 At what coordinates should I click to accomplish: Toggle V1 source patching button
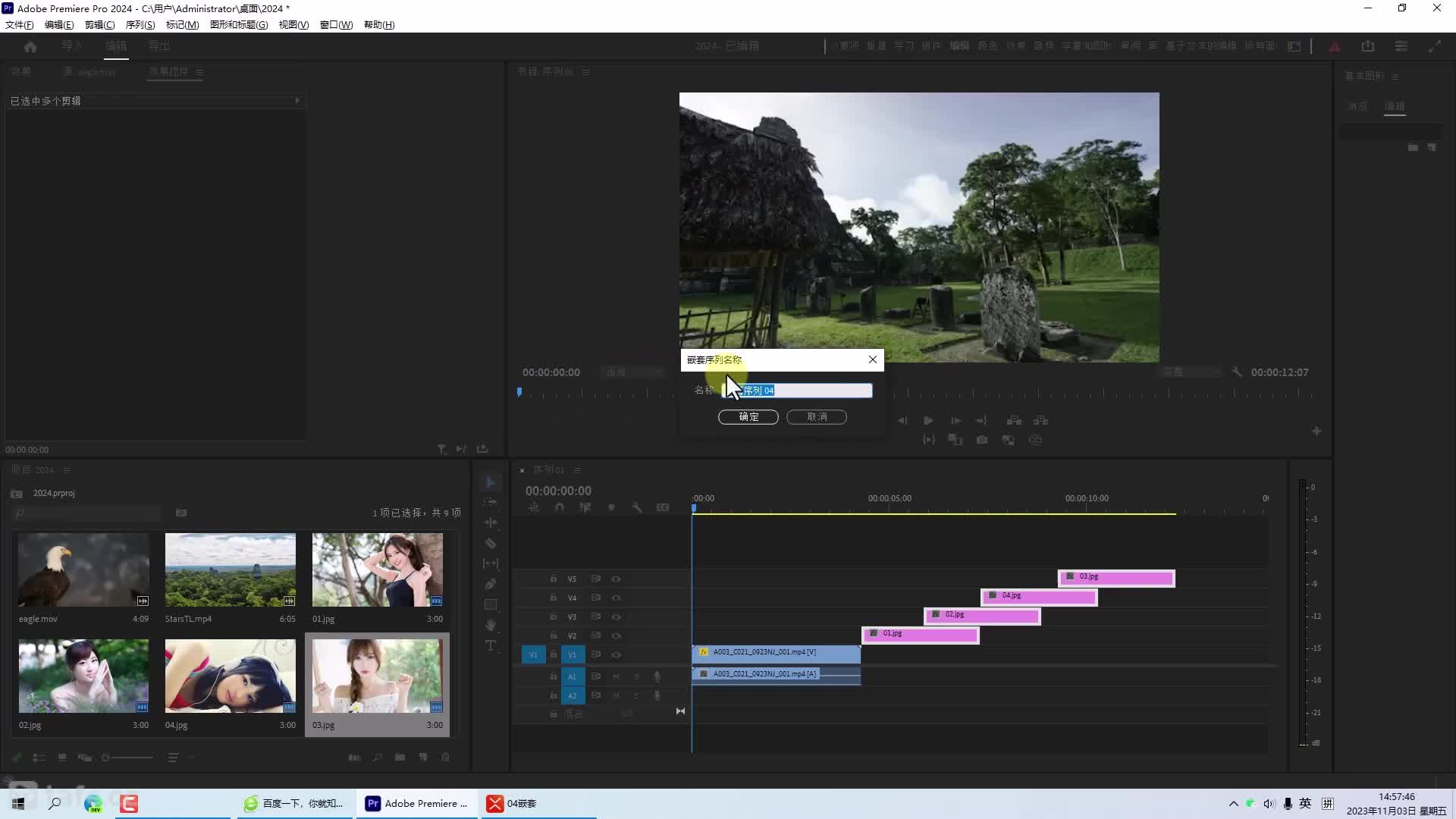click(533, 654)
